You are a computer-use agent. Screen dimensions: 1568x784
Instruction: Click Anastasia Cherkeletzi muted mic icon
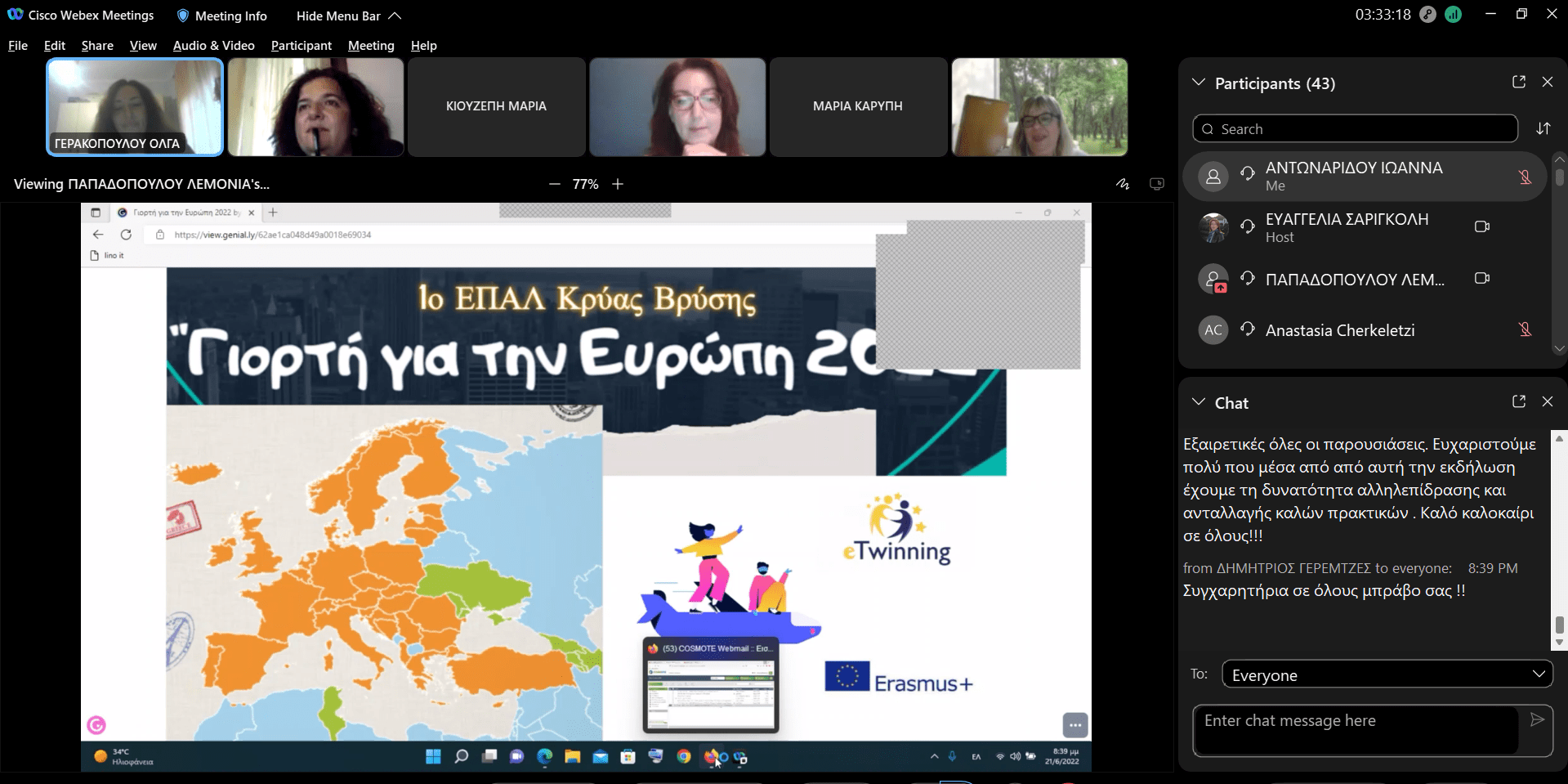[x=1525, y=329]
